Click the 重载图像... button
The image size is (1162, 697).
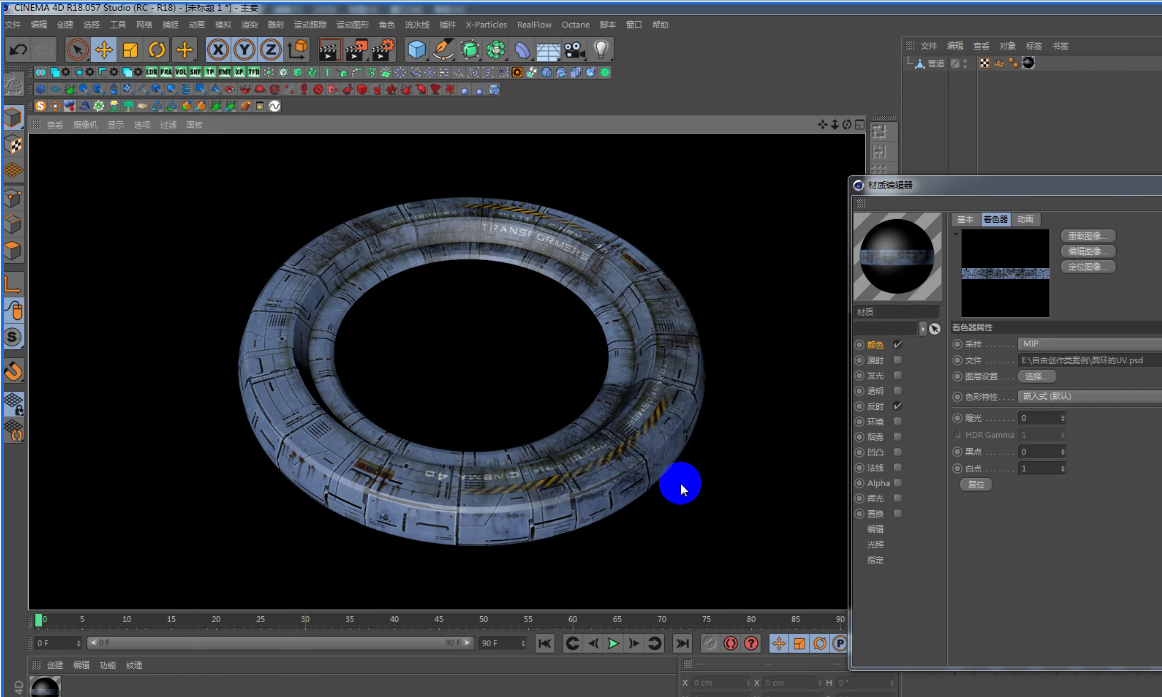pos(1087,236)
